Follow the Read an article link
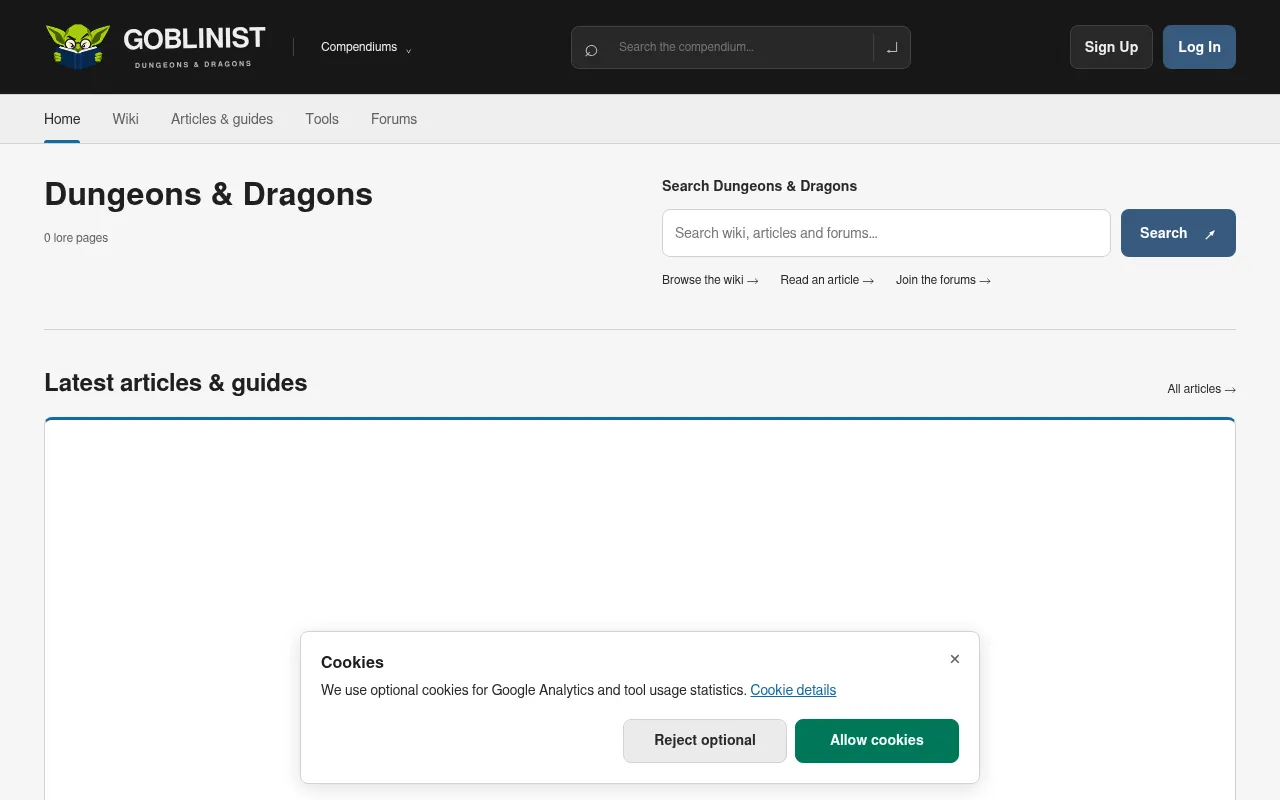Viewport: 1280px width, 800px height. click(x=827, y=280)
